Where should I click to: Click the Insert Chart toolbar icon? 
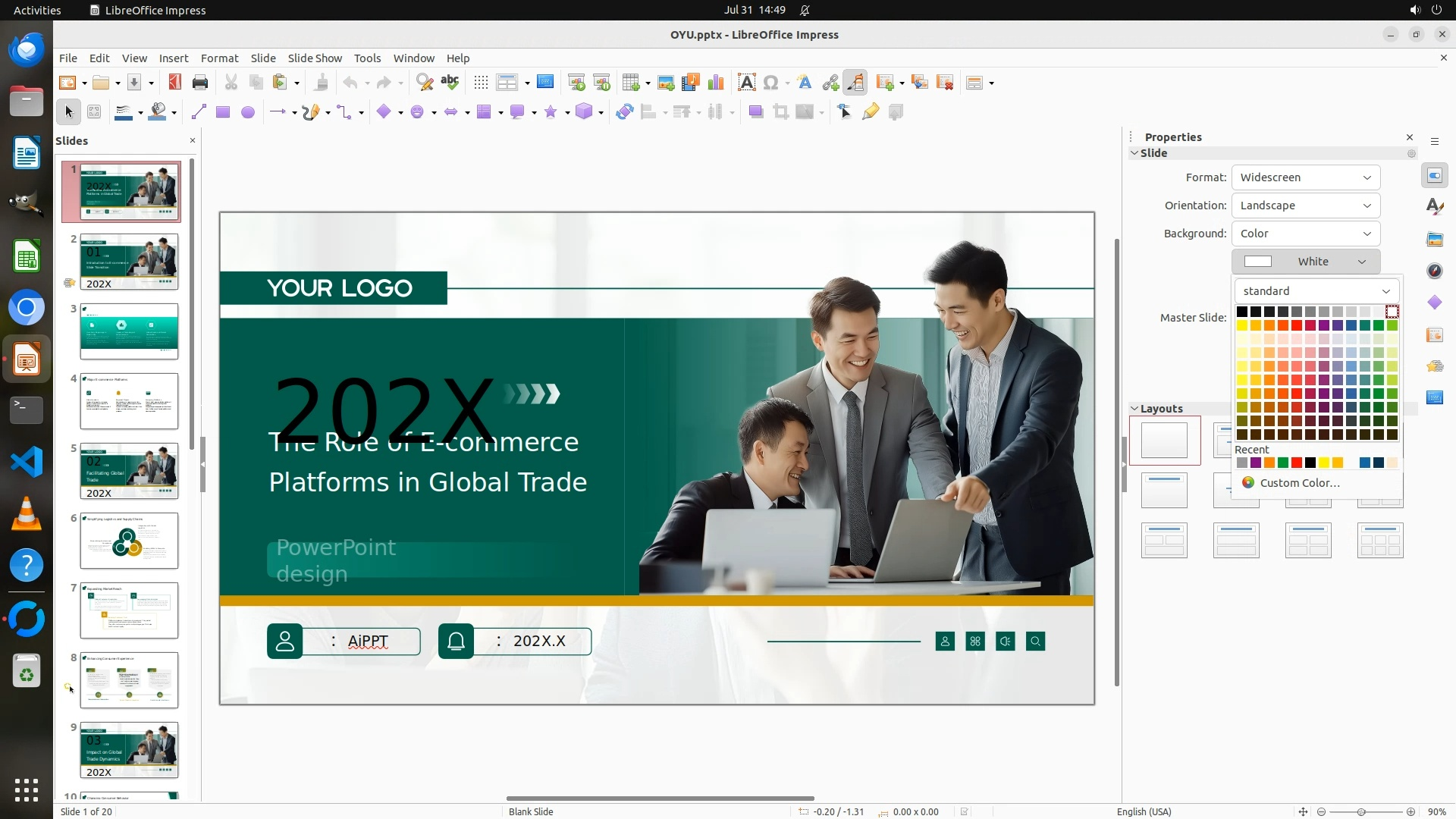[x=715, y=83]
